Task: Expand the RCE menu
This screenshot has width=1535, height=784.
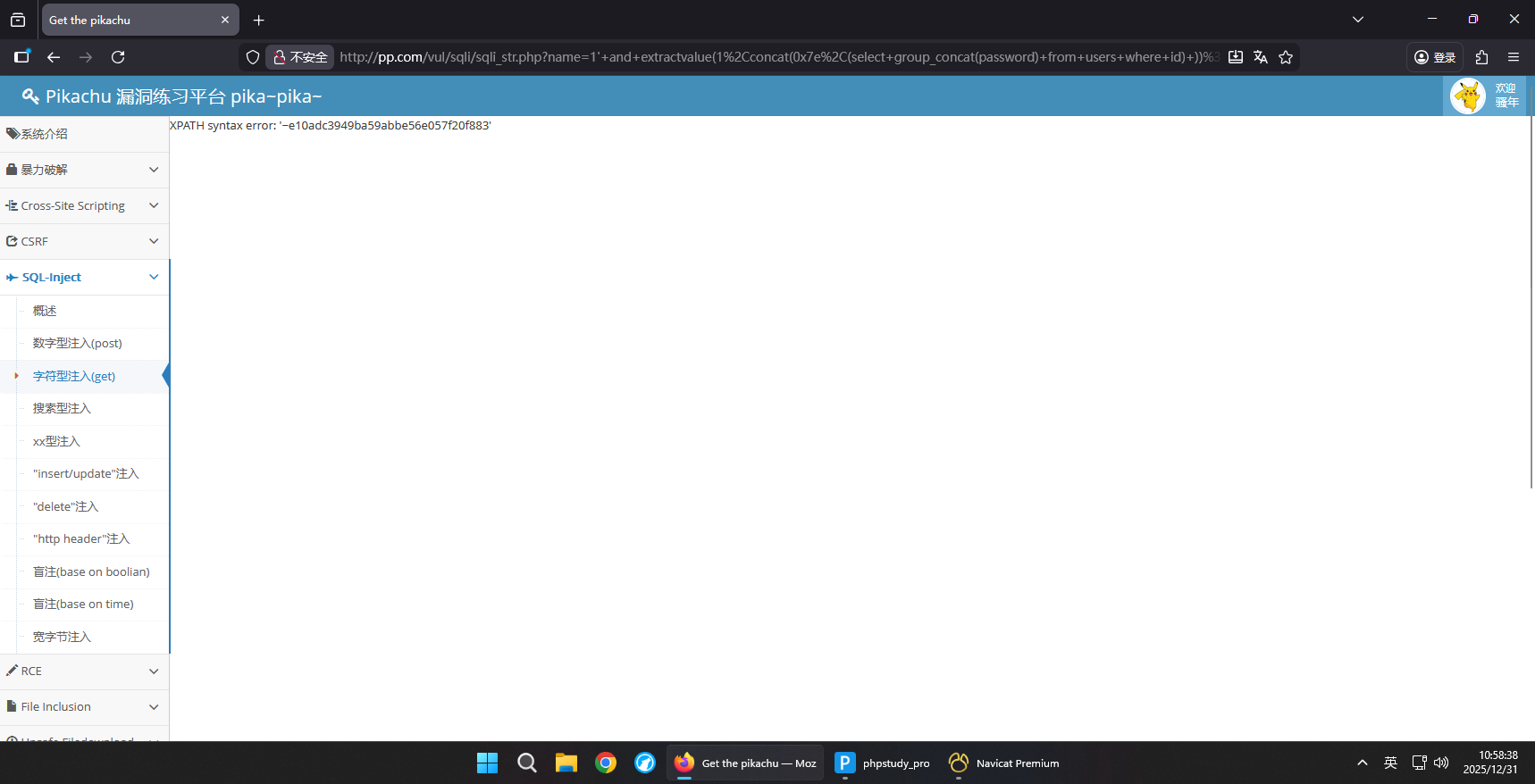Action: (84, 671)
